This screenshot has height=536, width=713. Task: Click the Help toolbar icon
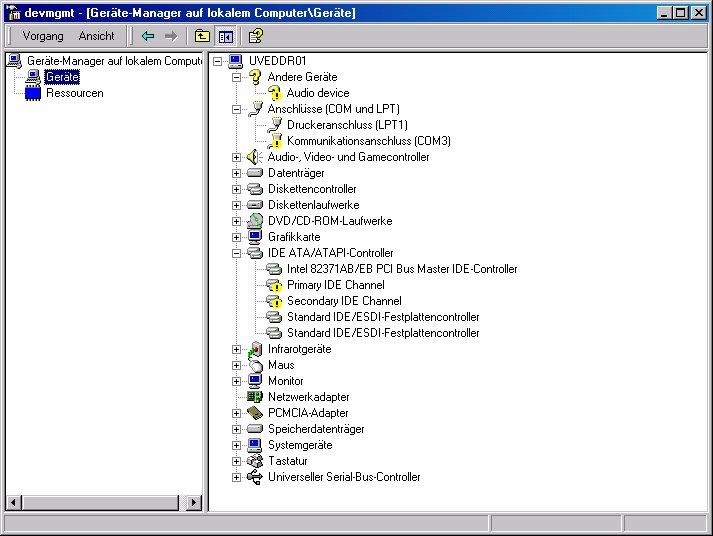coord(255,36)
